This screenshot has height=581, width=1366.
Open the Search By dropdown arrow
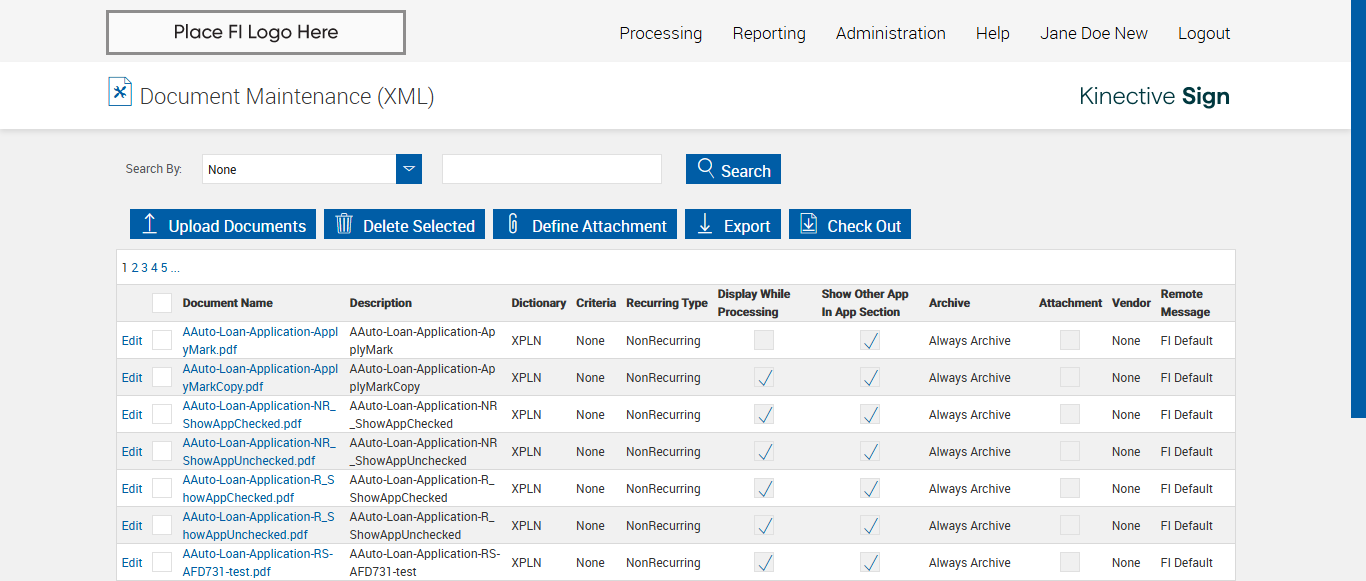tap(409, 169)
